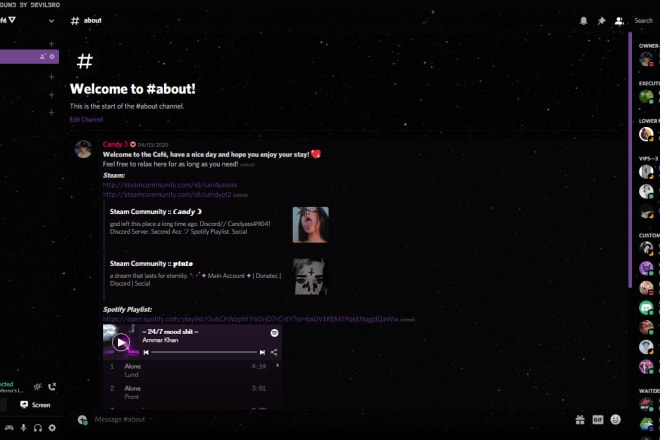660x440 pixels.
Task: Open the EXECUTIVE member avatar
Action: tap(646, 96)
